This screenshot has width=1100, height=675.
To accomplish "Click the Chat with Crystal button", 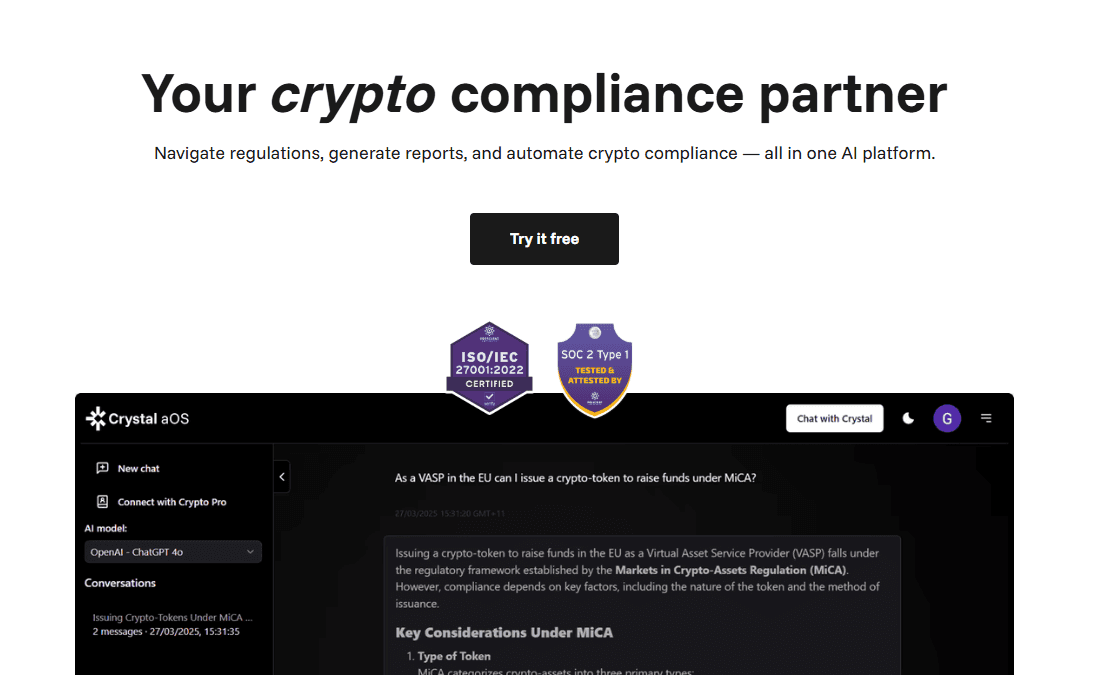I will 835,418.
